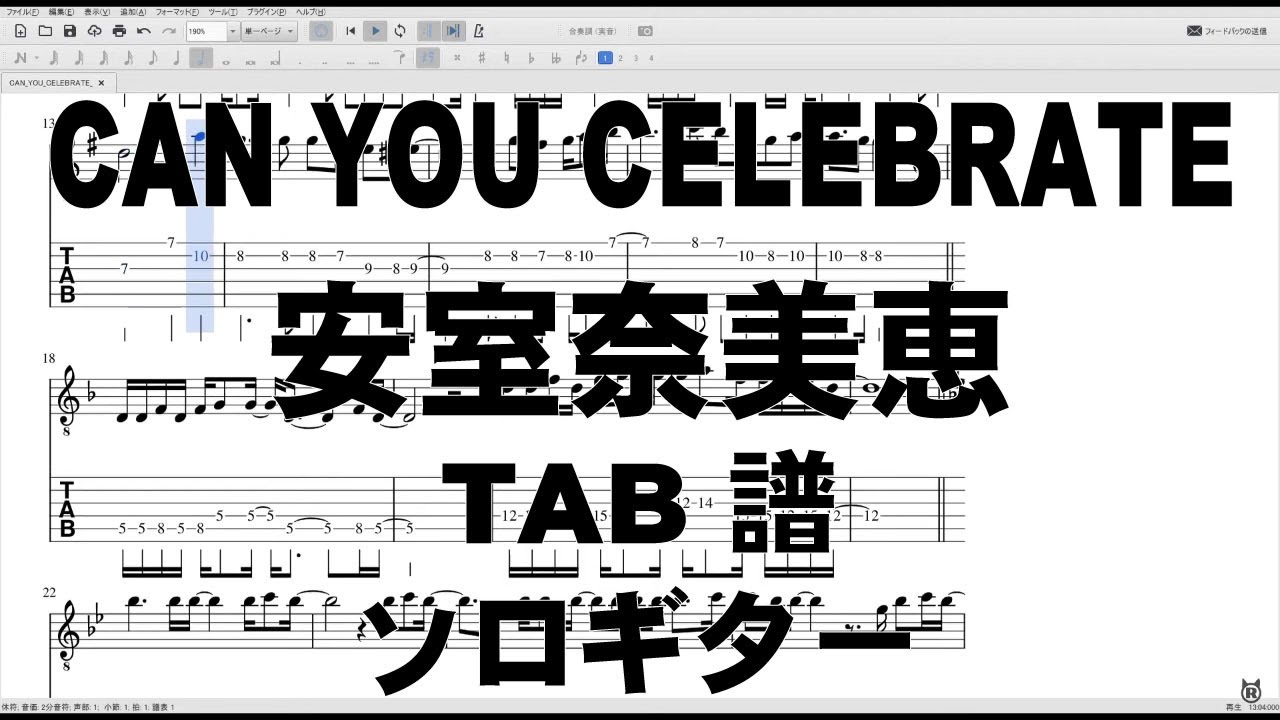Open the ヘルプ(H) menu

coord(310,11)
